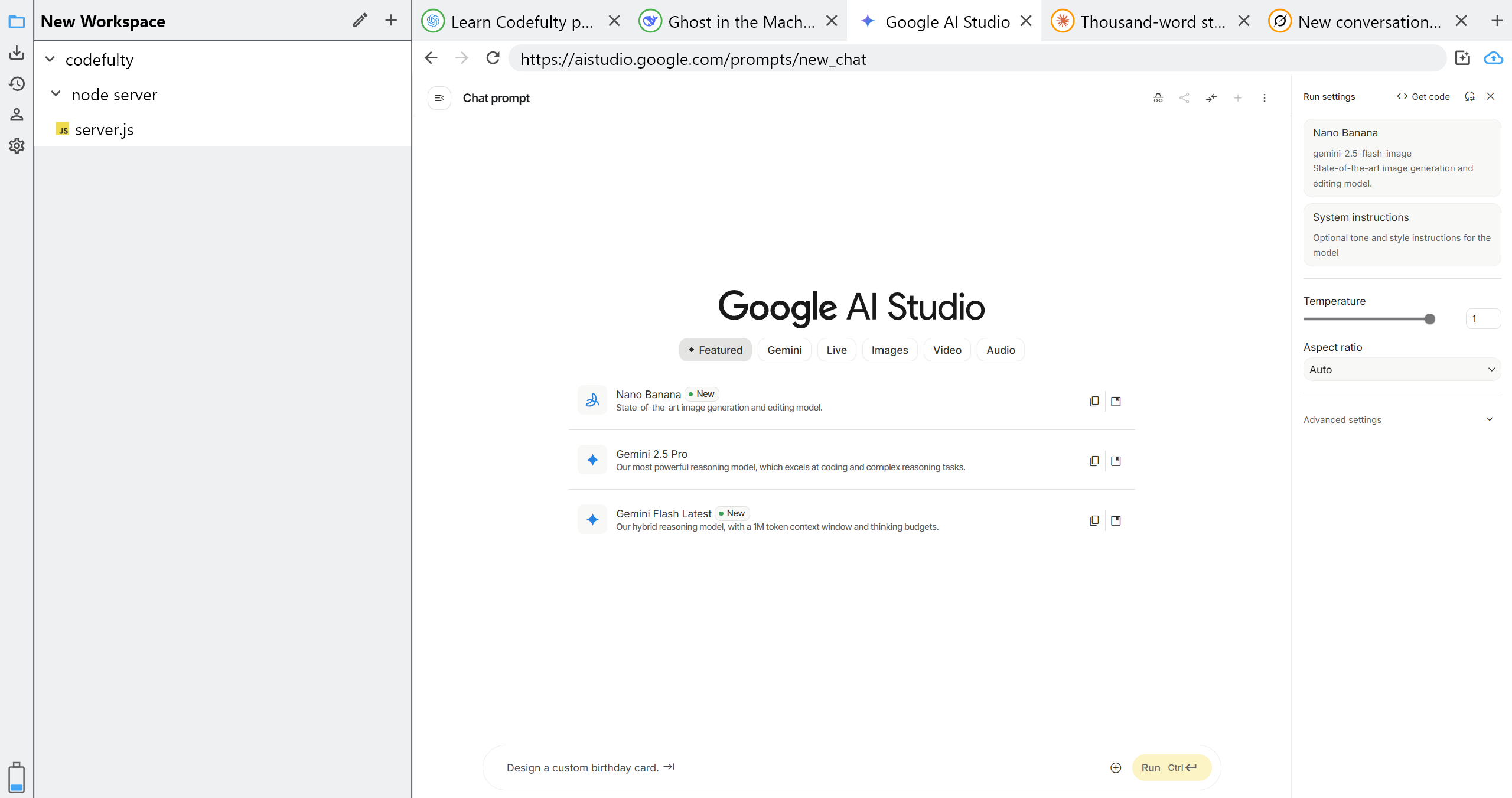
Task: Click the Get code button
Action: tap(1423, 96)
